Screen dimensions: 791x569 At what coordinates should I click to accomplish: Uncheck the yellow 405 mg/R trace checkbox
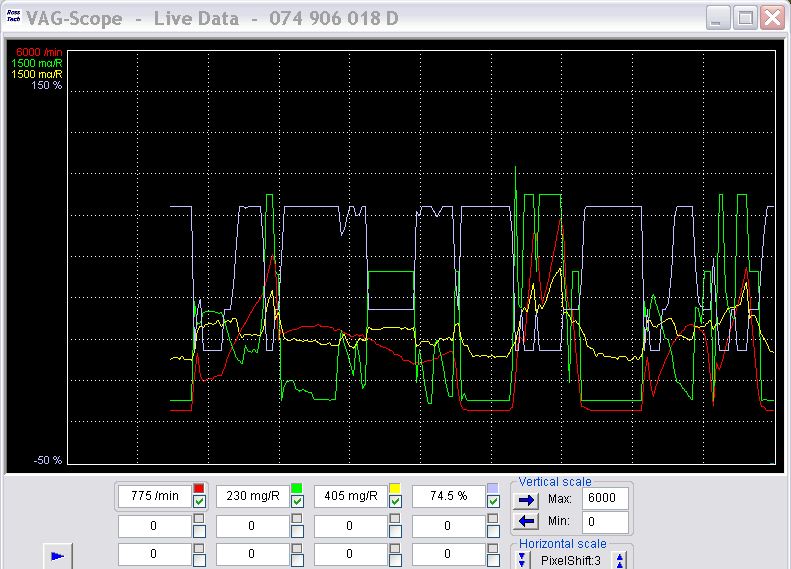click(395, 501)
